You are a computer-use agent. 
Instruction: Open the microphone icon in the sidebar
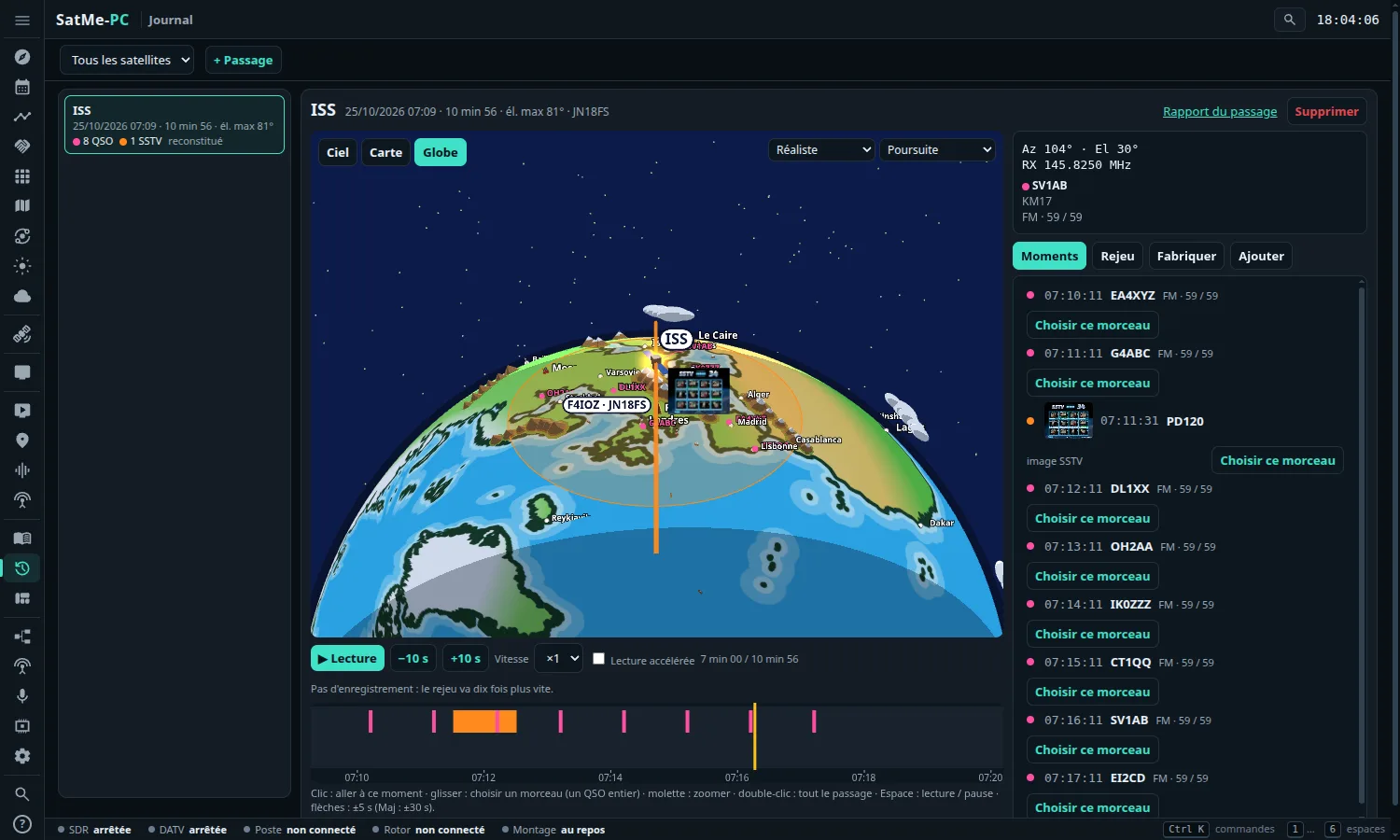[x=22, y=696]
